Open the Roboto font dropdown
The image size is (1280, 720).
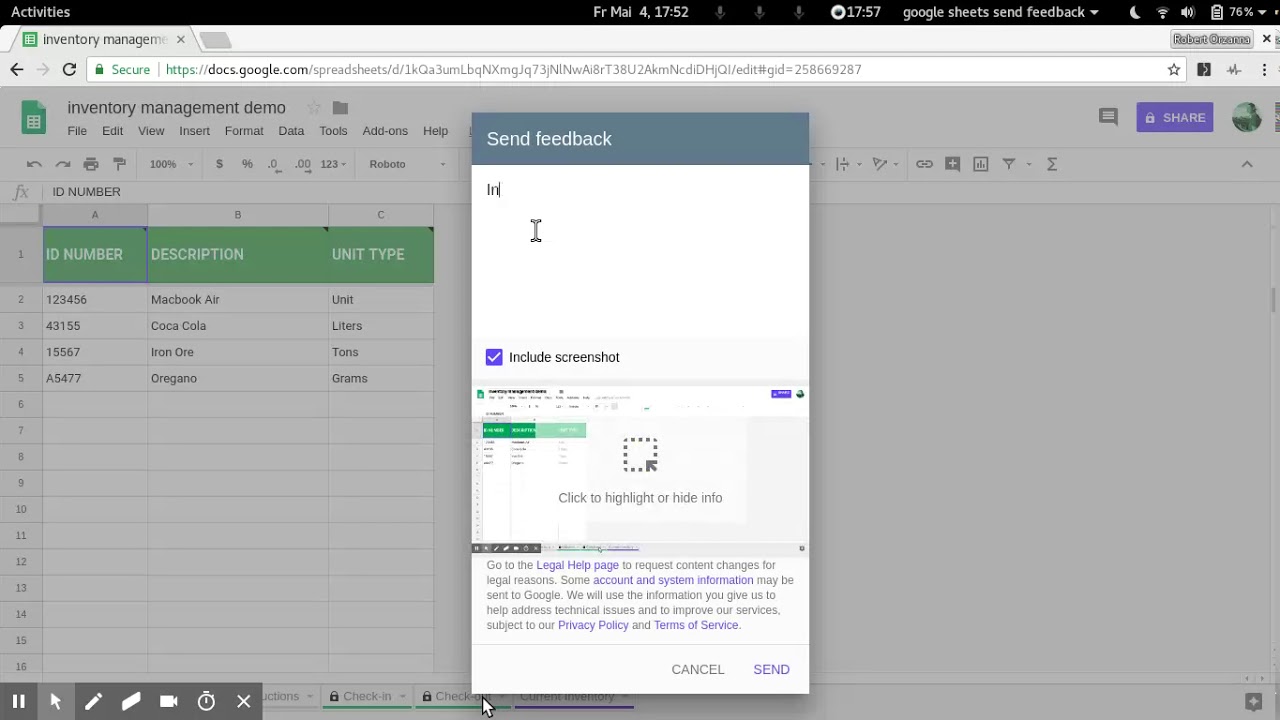click(x=405, y=164)
